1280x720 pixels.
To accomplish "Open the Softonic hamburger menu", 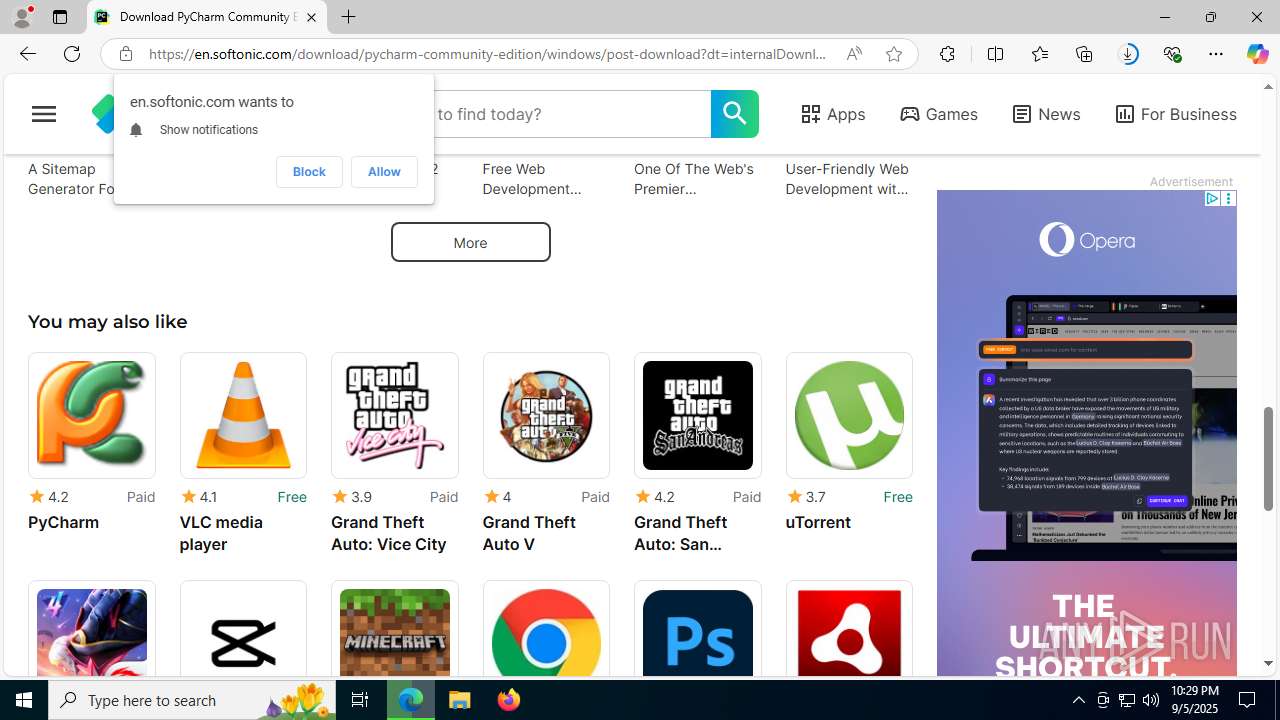I will [x=44, y=114].
